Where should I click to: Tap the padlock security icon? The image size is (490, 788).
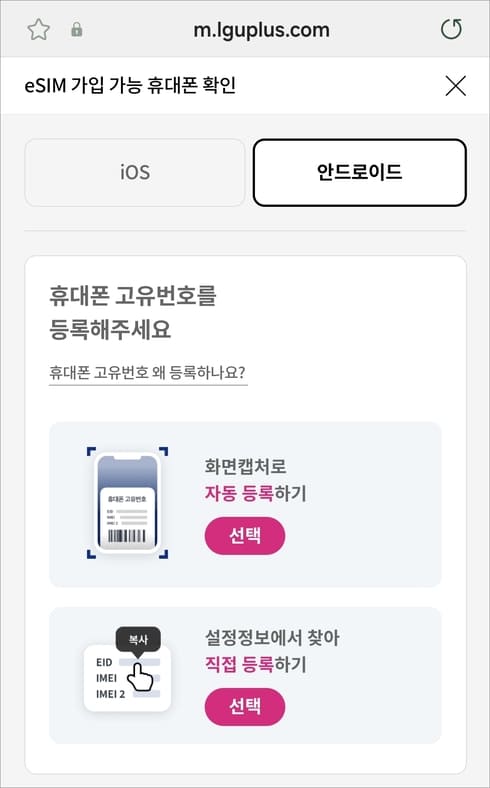coord(77,30)
